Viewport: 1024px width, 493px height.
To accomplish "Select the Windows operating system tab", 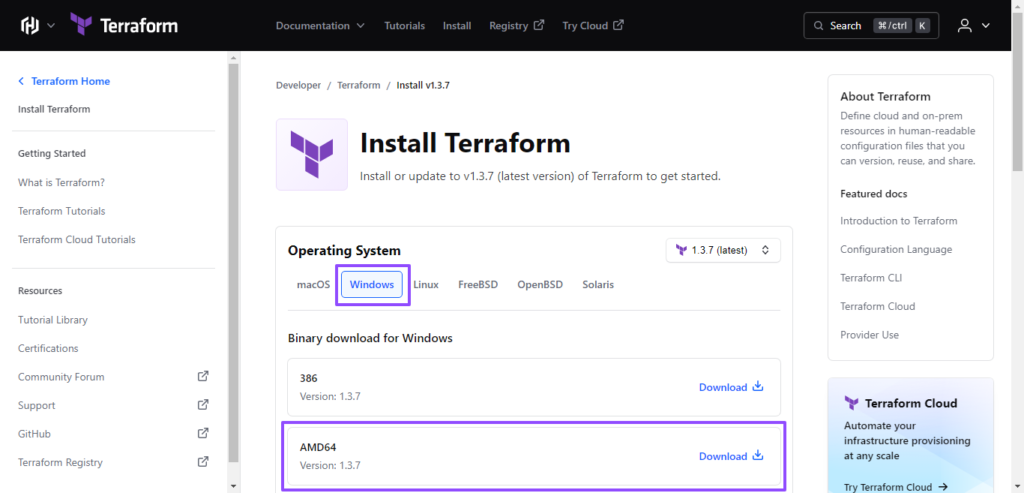I will tap(372, 285).
